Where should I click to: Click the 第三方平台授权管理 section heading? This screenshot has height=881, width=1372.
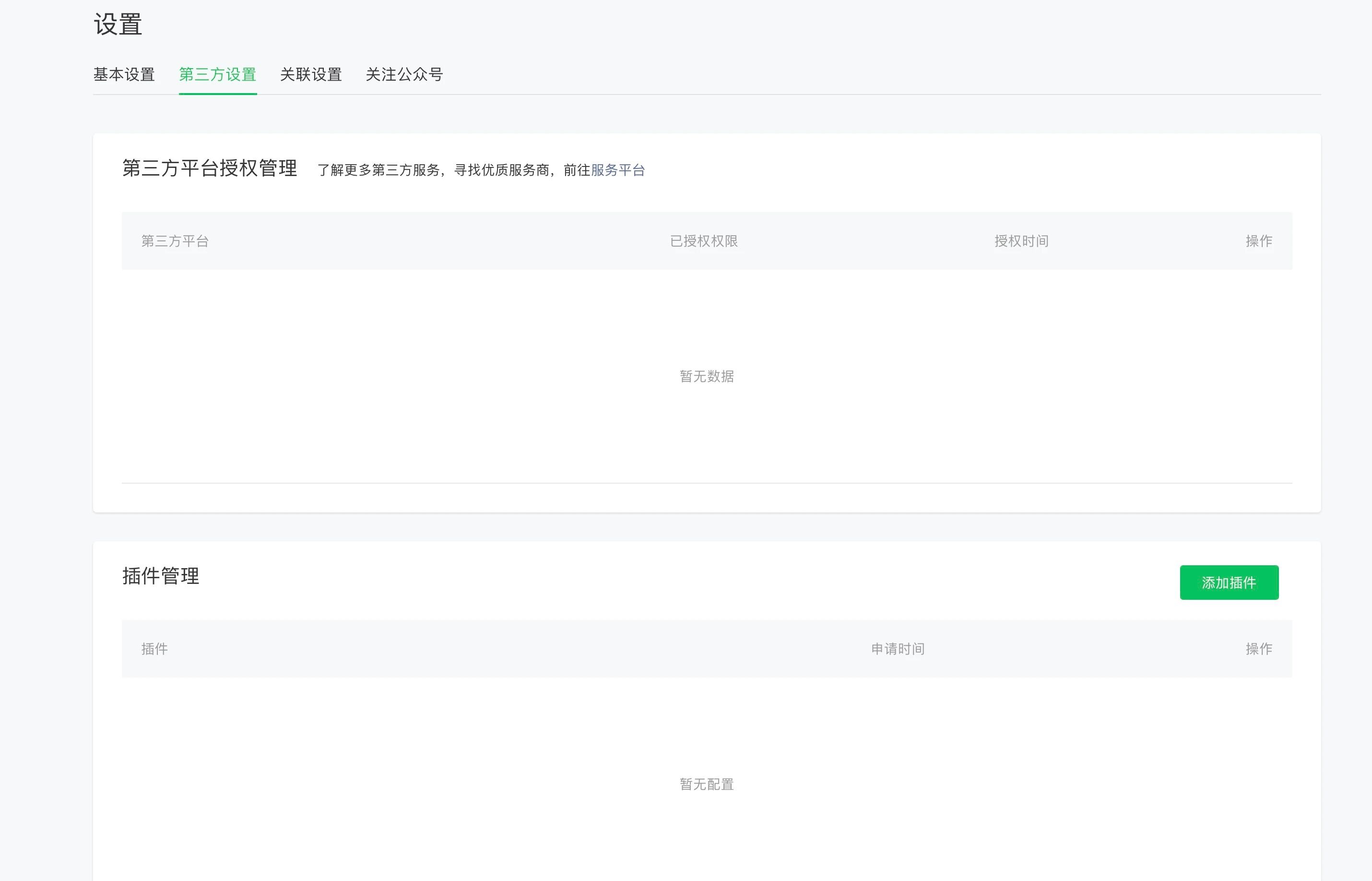click(x=209, y=168)
